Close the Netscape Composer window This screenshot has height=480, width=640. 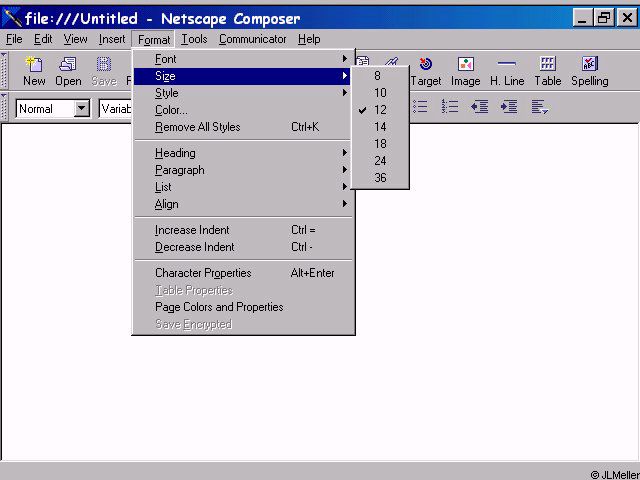click(x=627, y=18)
